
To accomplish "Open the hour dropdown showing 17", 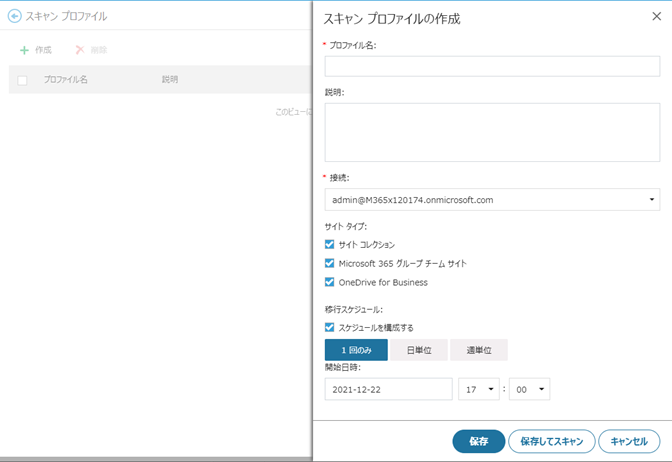I will 479,389.
